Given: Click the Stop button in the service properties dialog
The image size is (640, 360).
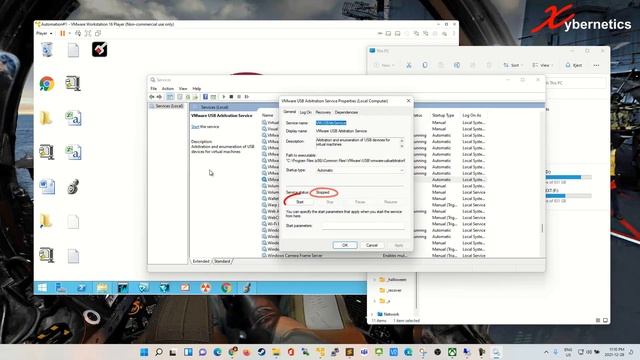Looking at the screenshot, I should (x=330, y=202).
